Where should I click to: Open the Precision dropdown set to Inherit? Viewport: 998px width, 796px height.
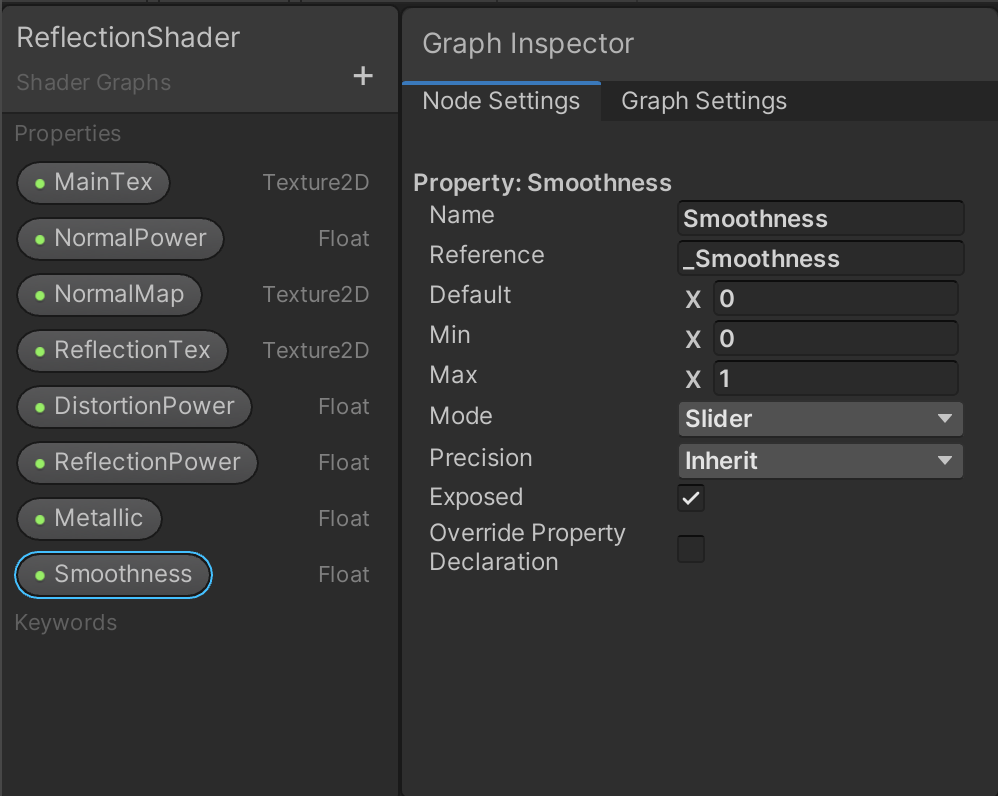pos(820,461)
